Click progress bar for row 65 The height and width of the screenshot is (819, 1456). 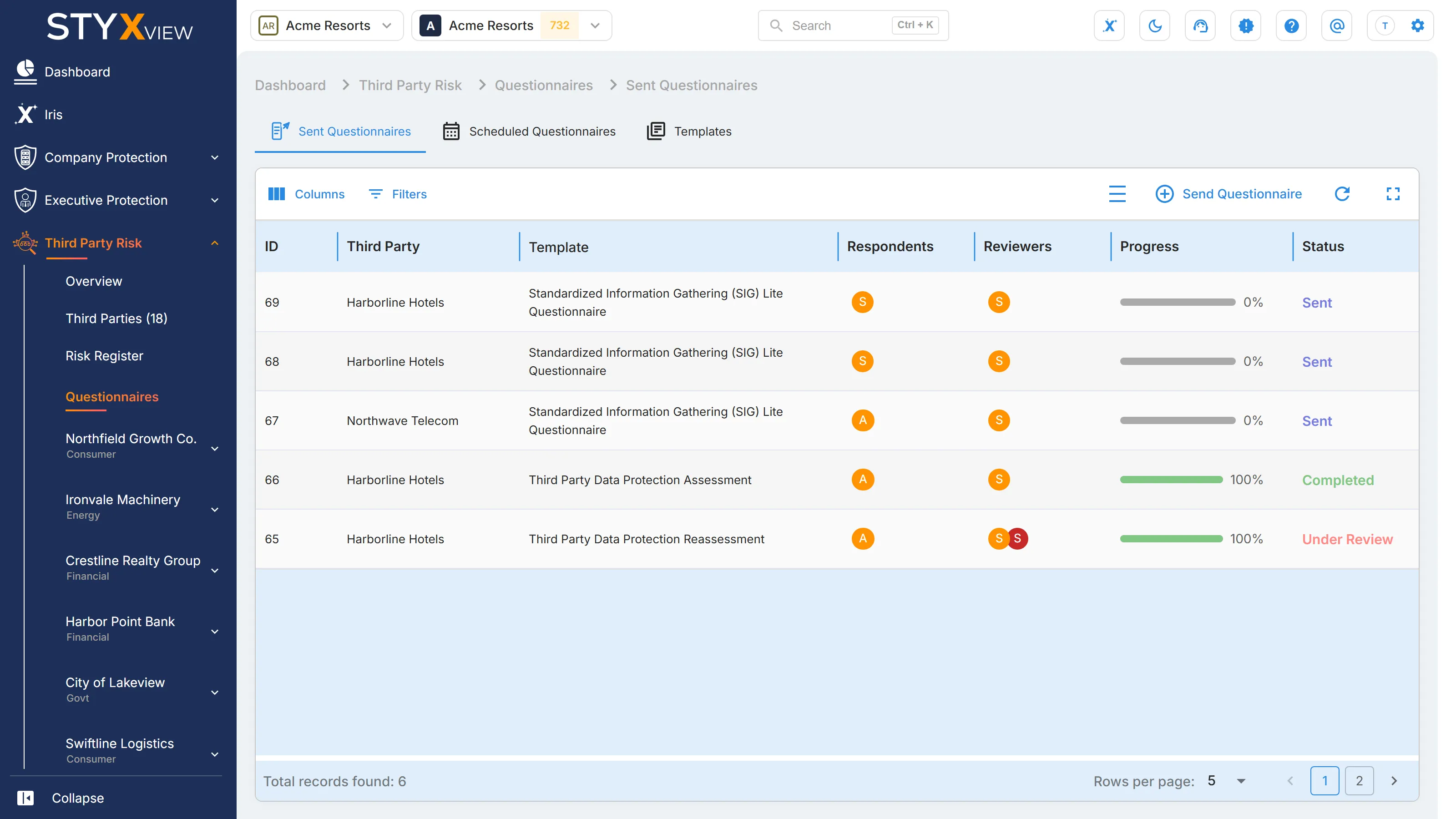1171,539
